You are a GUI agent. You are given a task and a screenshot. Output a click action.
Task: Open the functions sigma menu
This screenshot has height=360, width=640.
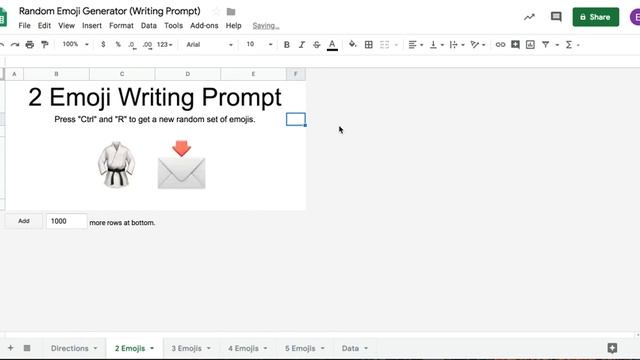(572, 44)
